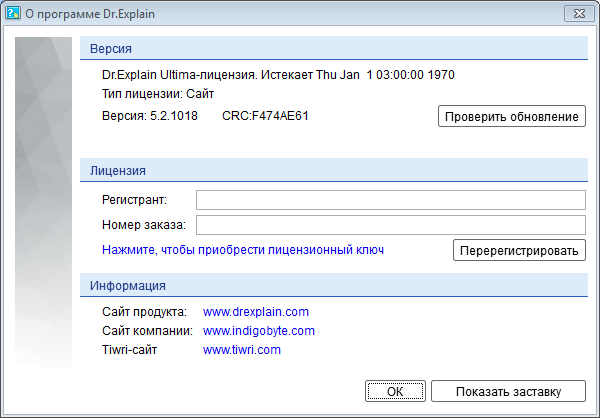This screenshot has height=418, width=600.
Task: Visit the www.indigobyte.com company link
Action: pos(259,331)
